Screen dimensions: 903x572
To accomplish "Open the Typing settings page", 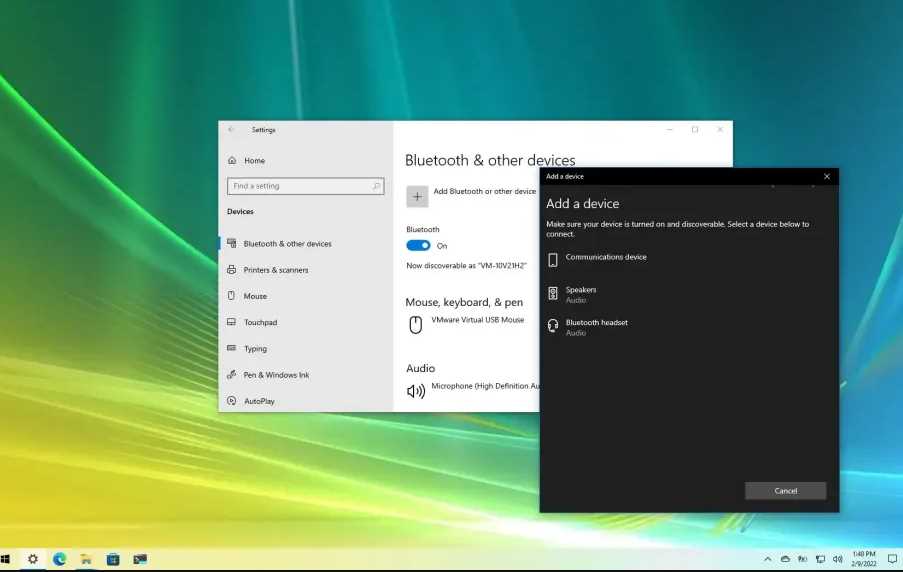I will tap(255, 349).
